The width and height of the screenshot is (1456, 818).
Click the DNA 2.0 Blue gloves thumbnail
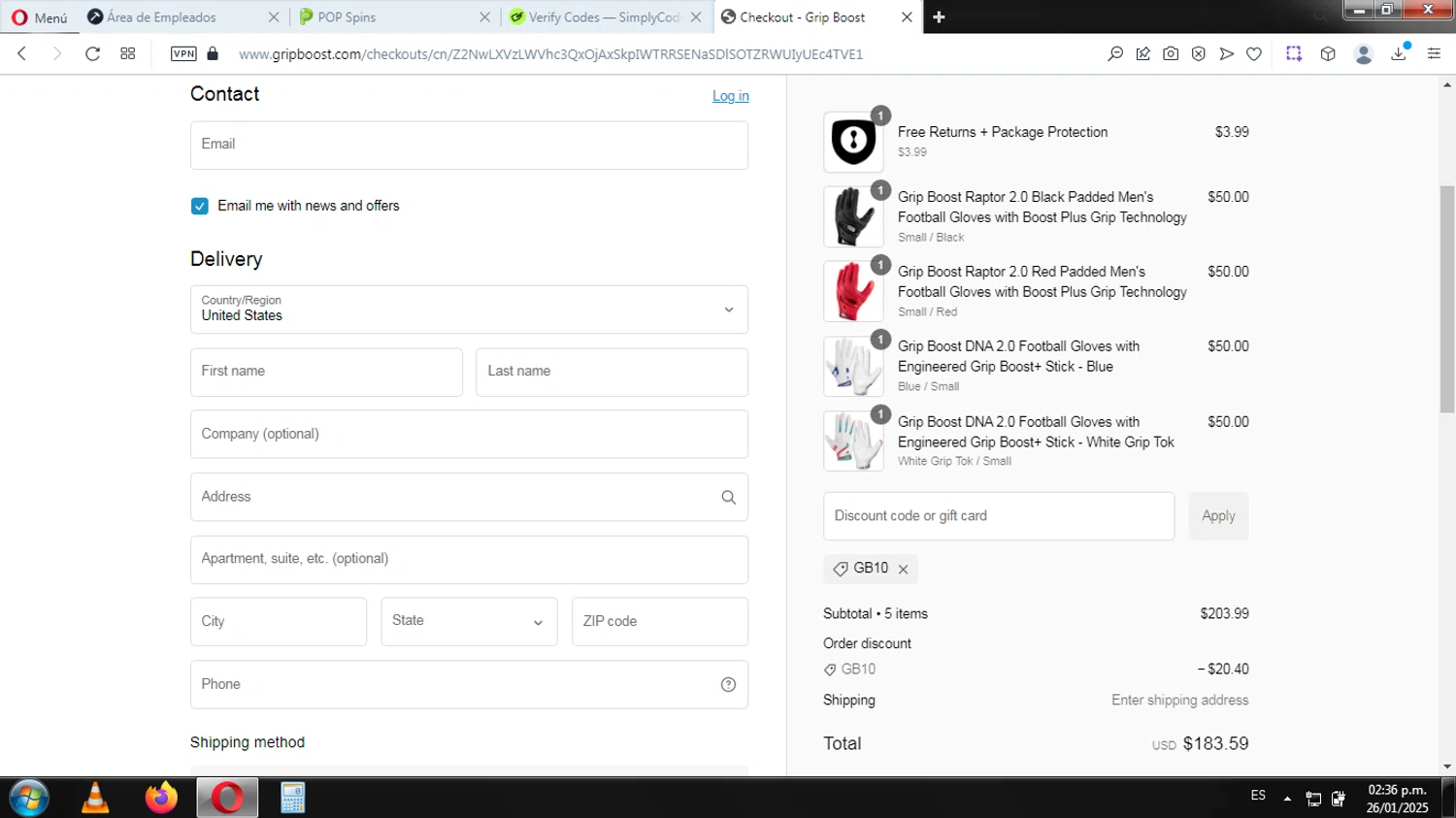[x=853, y=366]
